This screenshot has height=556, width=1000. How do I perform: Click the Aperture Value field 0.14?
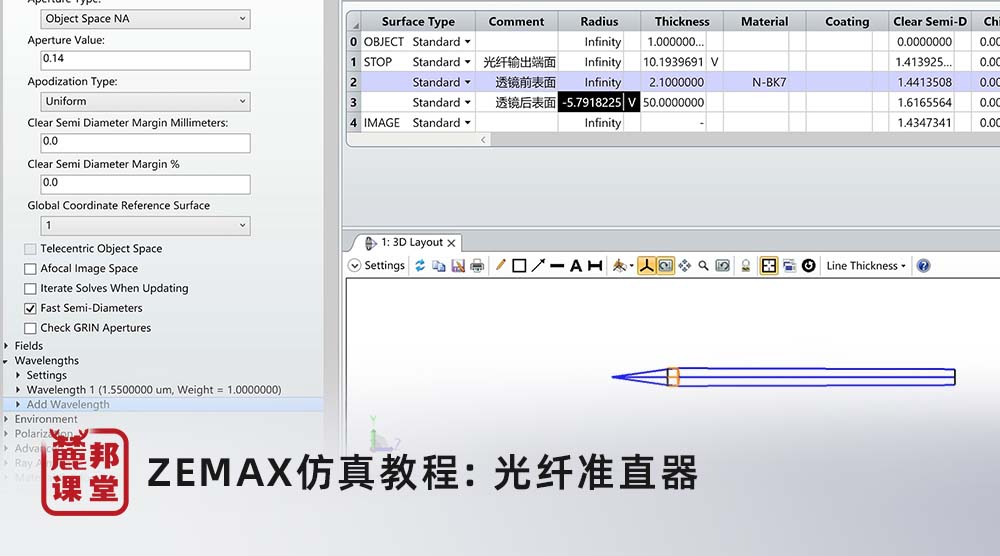145,61
